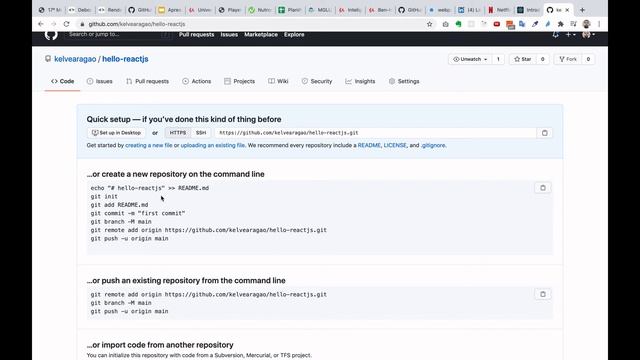
Task: Star the hello-reactjs repository
Action: (x=522, y=59)
